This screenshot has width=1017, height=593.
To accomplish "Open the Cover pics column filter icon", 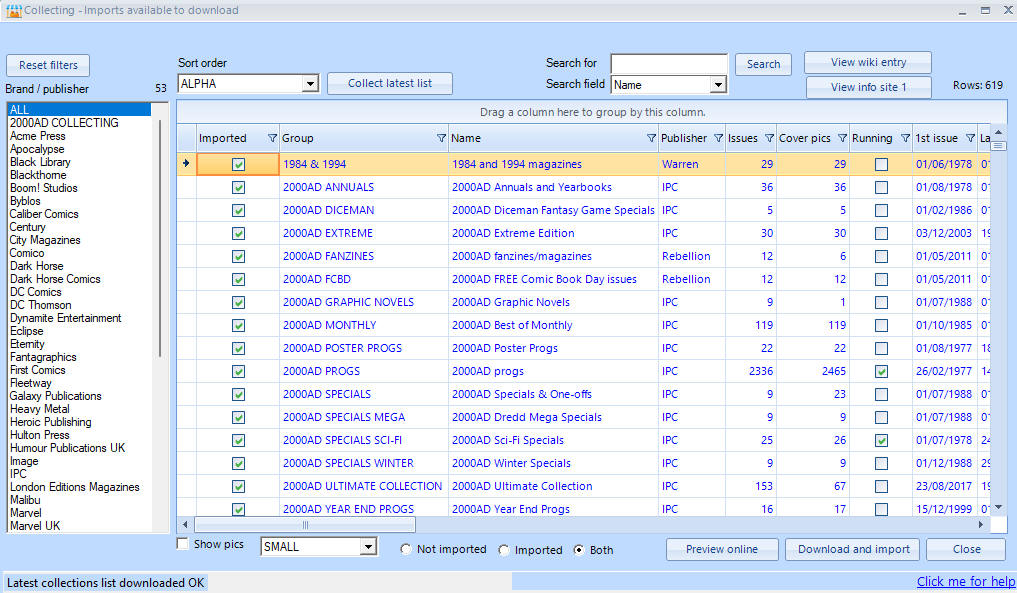I will point(843,138).
